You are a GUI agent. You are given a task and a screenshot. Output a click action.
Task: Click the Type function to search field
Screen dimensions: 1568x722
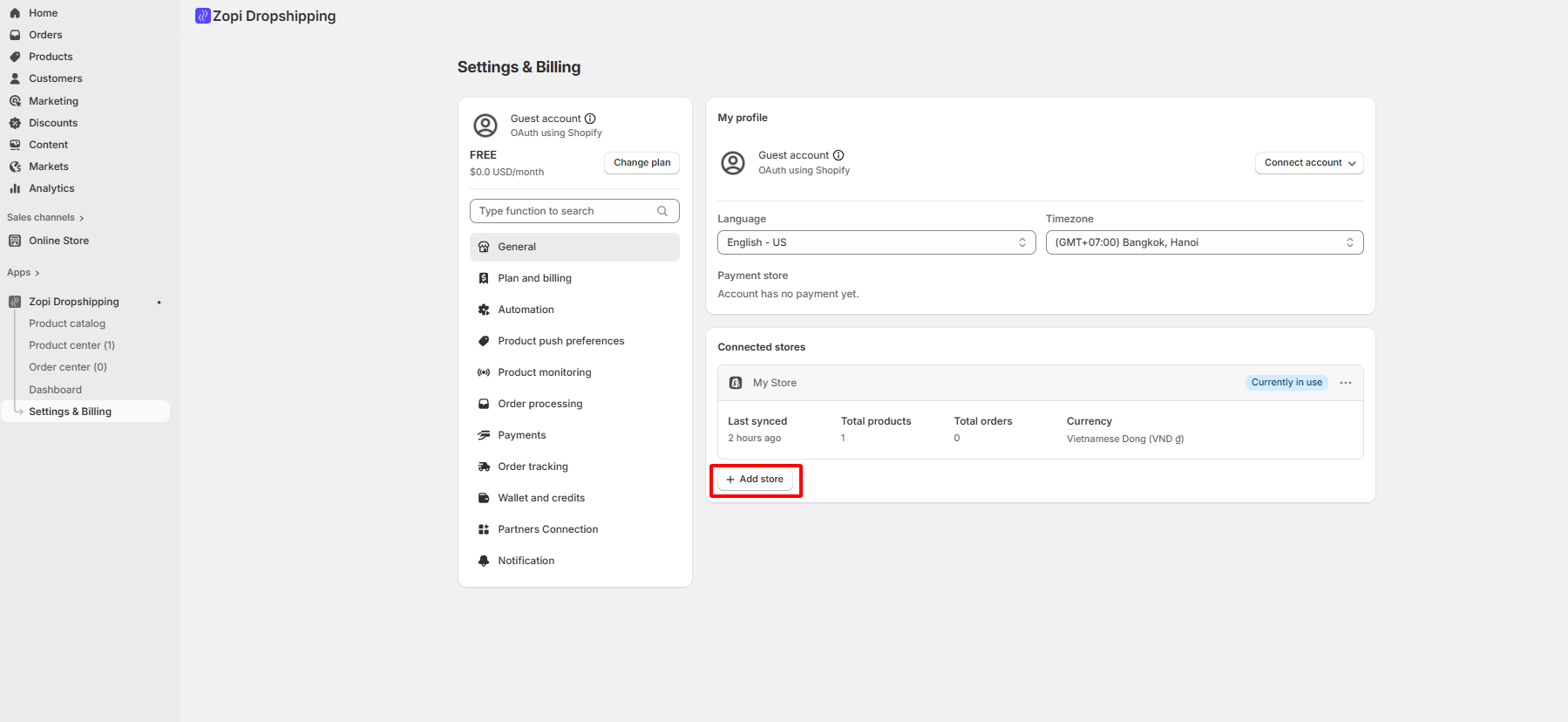coord(565,211)
